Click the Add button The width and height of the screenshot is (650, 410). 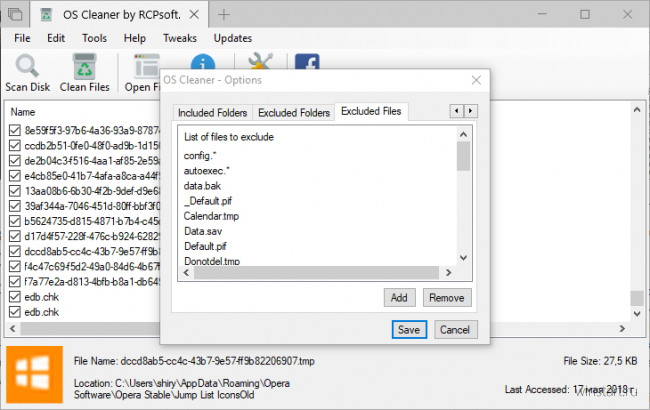[x=399, y=298]
